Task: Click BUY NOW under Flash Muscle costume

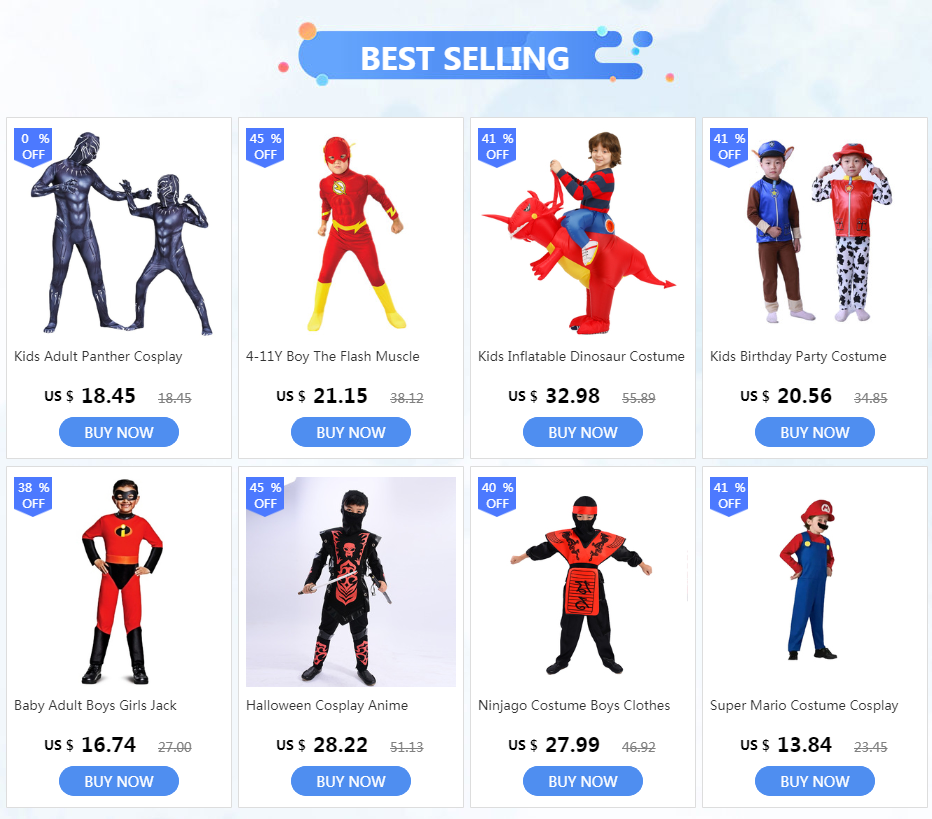Action: (351, 432)
